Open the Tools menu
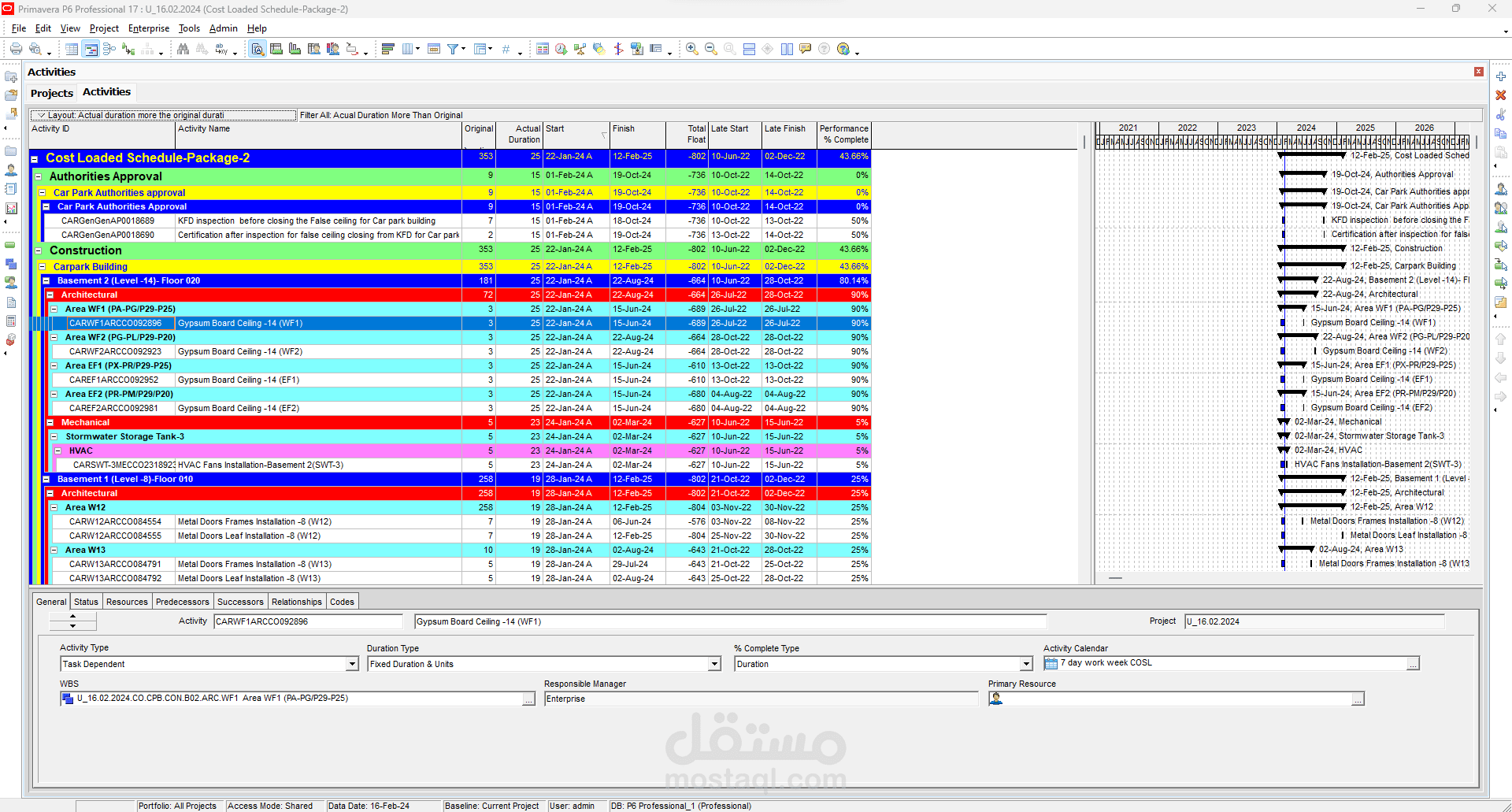 189,28
